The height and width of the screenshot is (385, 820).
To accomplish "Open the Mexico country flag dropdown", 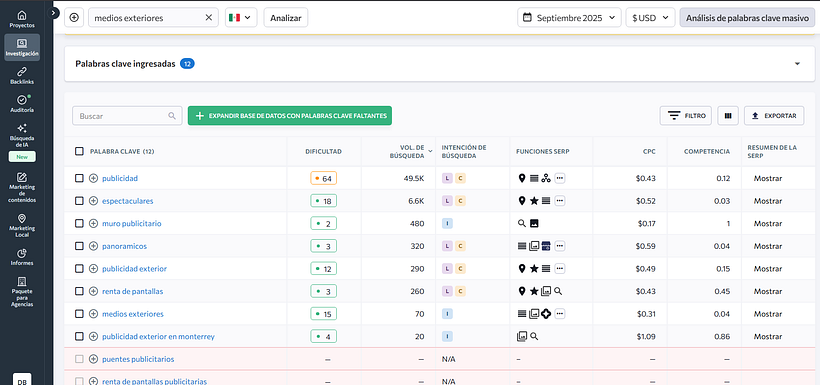I will coord(241,17).
